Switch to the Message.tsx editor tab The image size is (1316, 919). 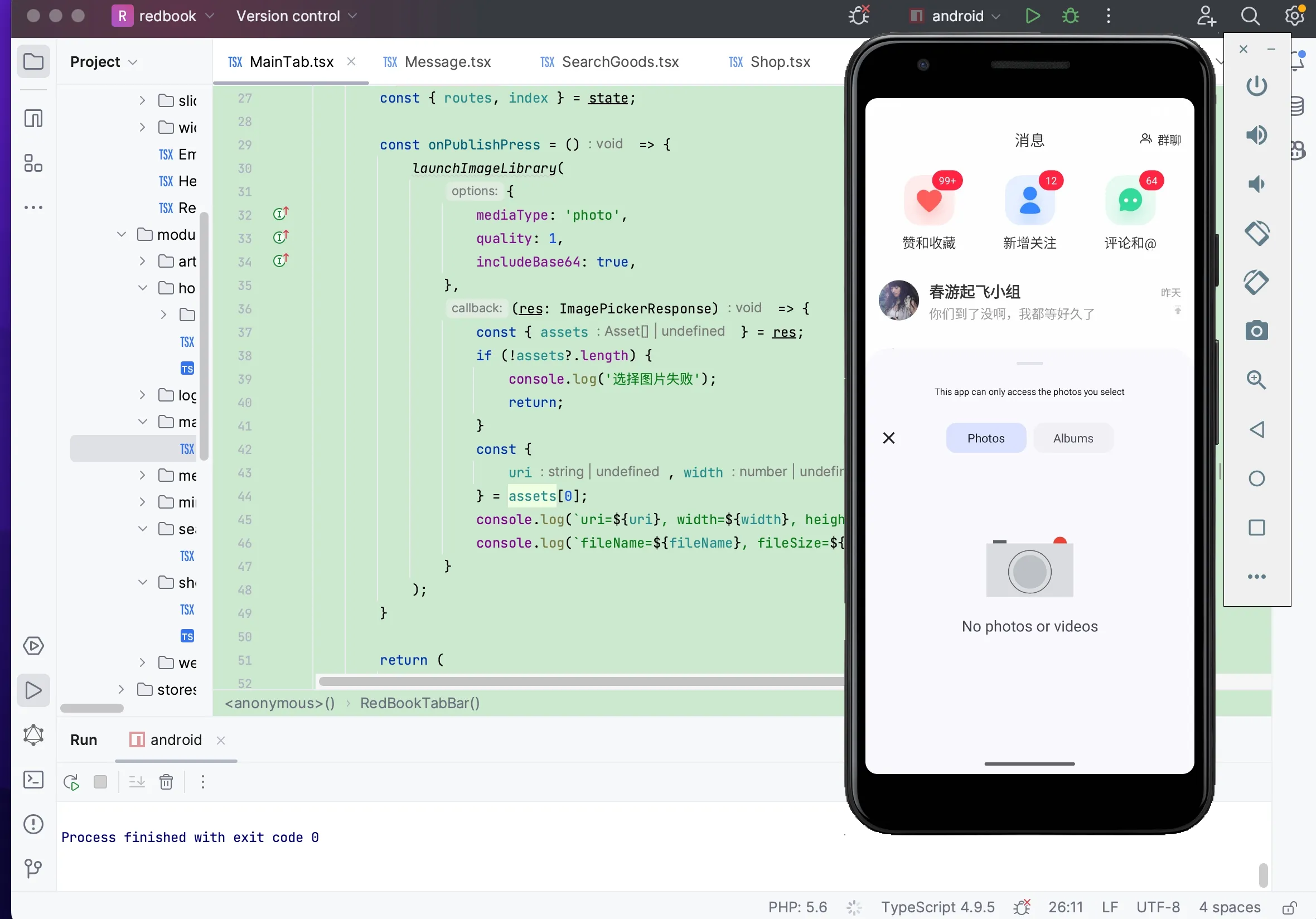437,62
